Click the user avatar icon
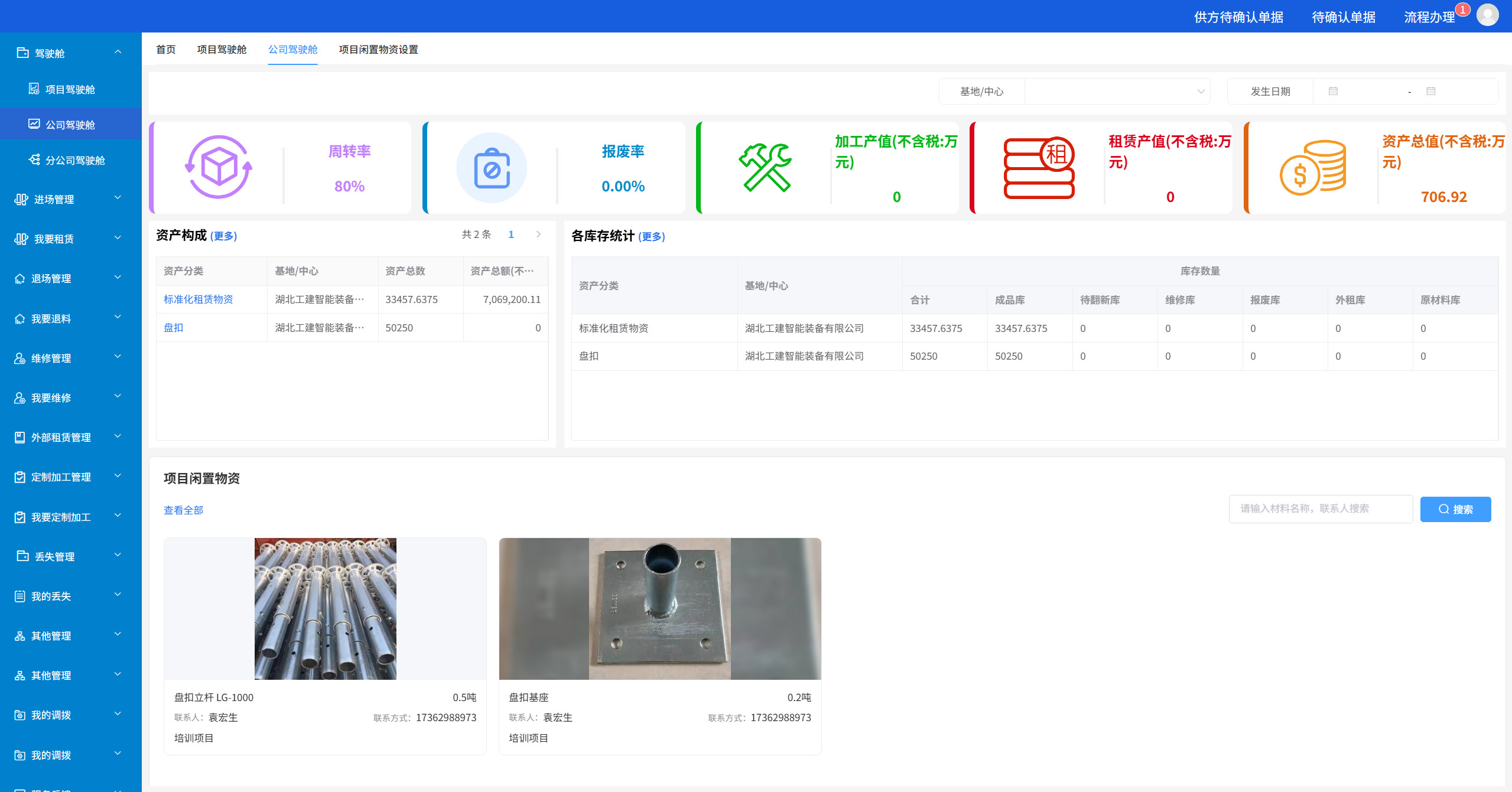The width and height of the screenshot is (1512, 792). tap(1487, 15)
